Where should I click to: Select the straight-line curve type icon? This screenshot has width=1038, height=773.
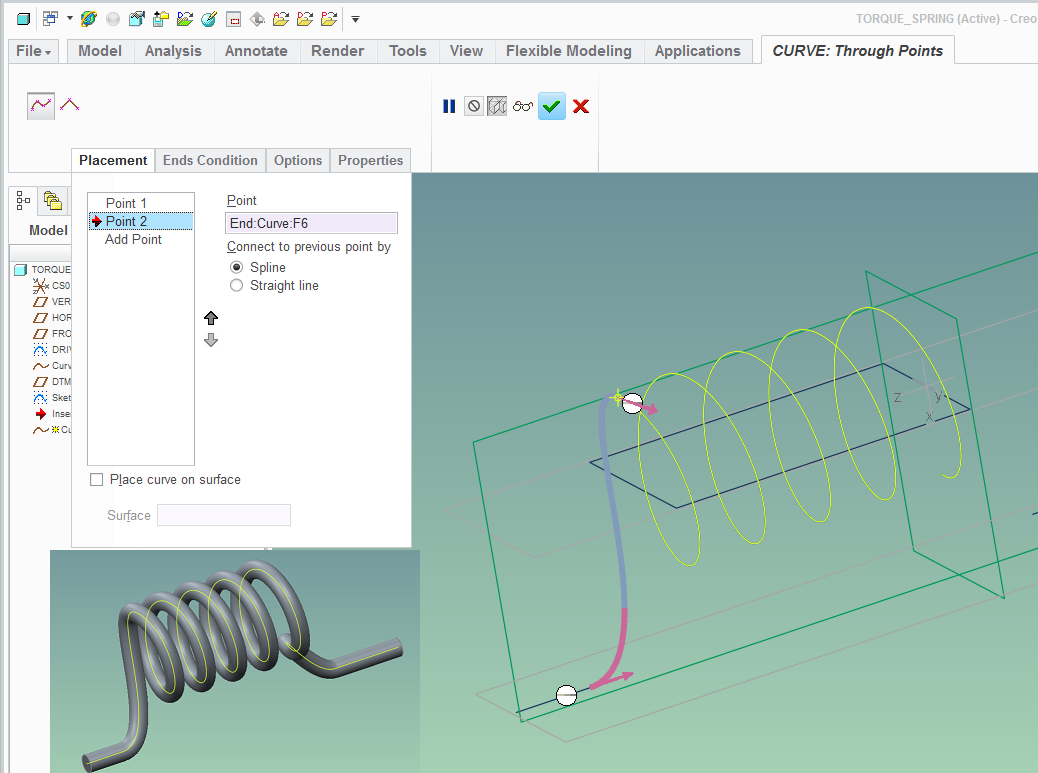(70, 105)
